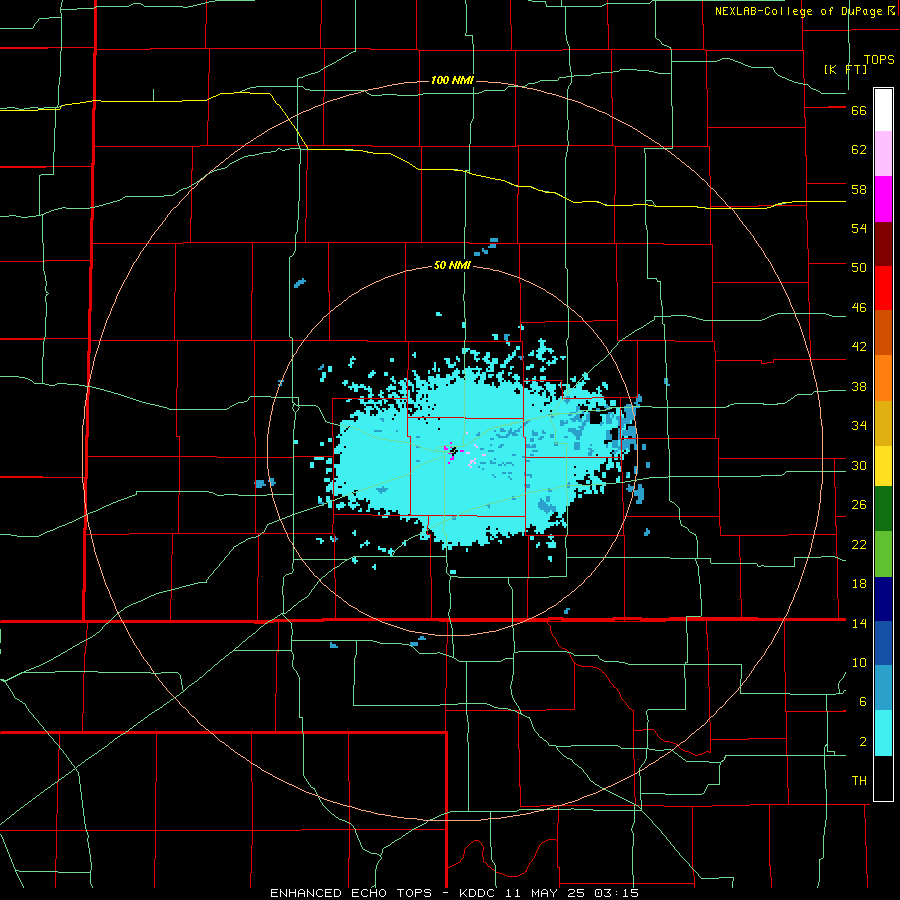Click the legend value "26"

click(859, 505)
